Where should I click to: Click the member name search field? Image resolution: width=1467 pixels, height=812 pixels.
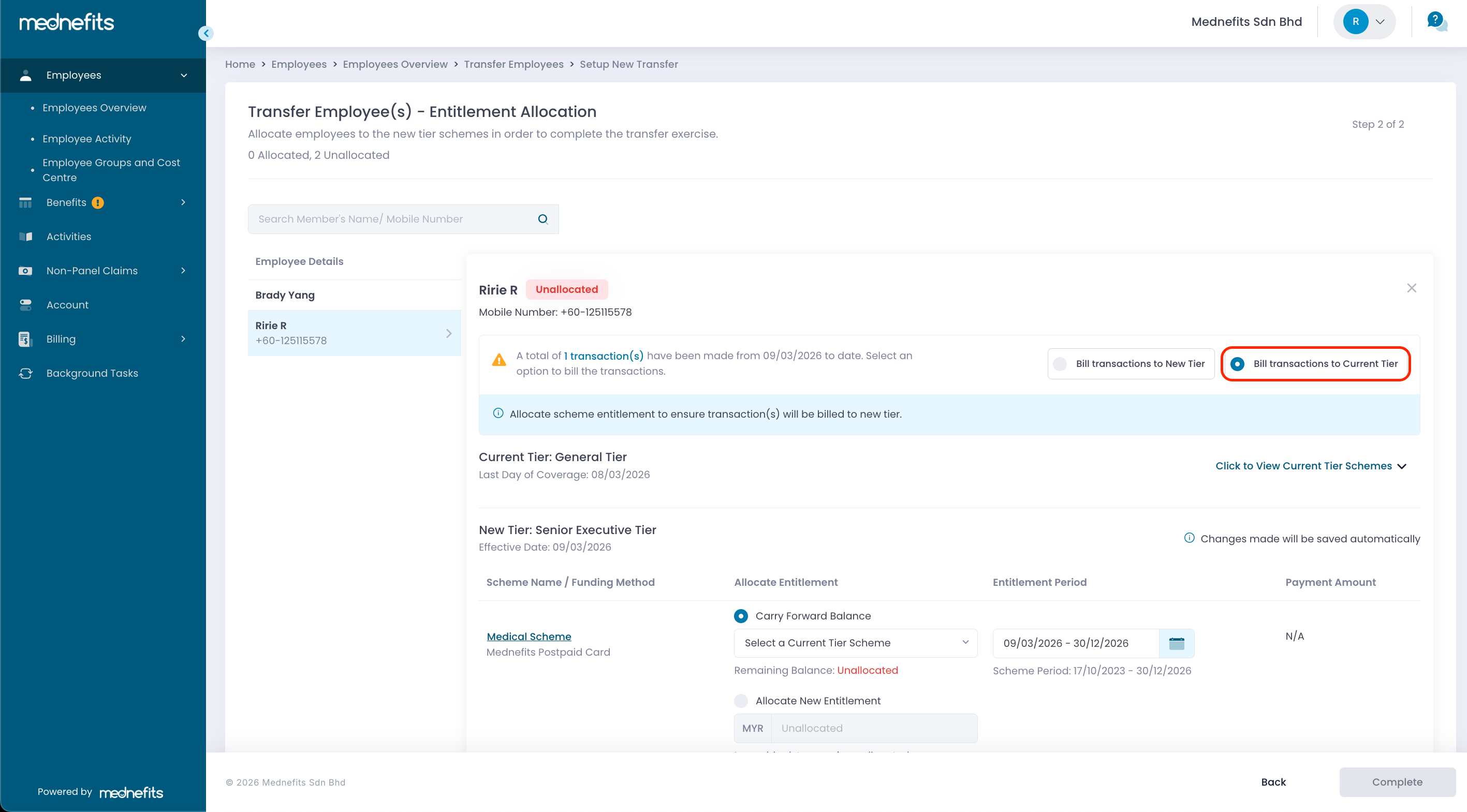point(393,219)
